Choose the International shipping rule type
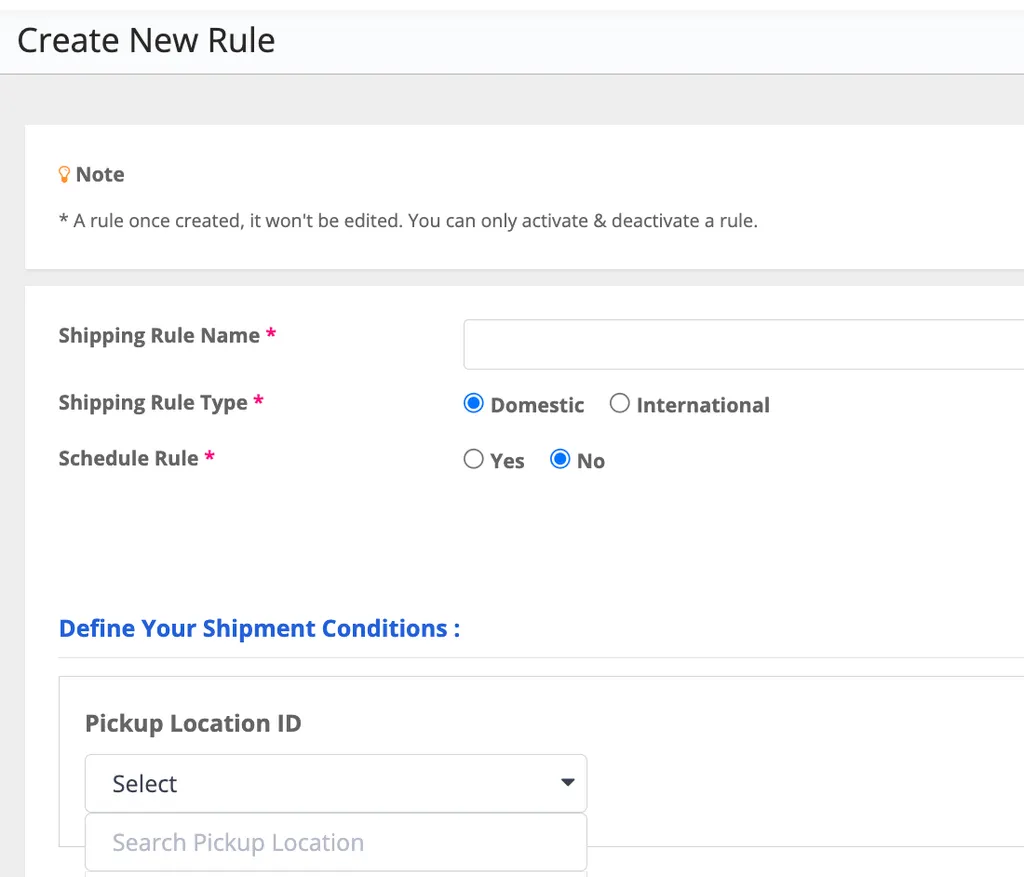1024x877 pixels. click(620, 404)
